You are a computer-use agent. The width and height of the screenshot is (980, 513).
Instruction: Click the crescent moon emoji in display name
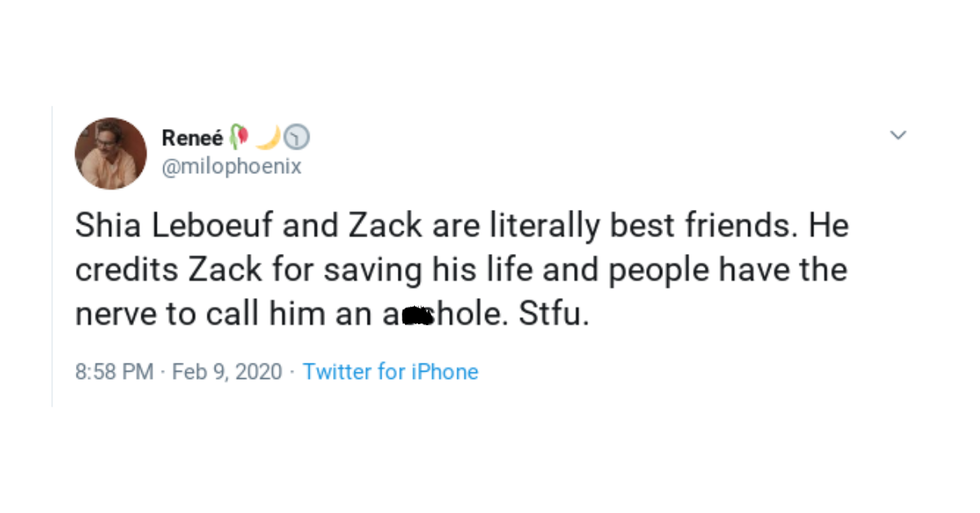pyautogui.click(x=268, y=137)
